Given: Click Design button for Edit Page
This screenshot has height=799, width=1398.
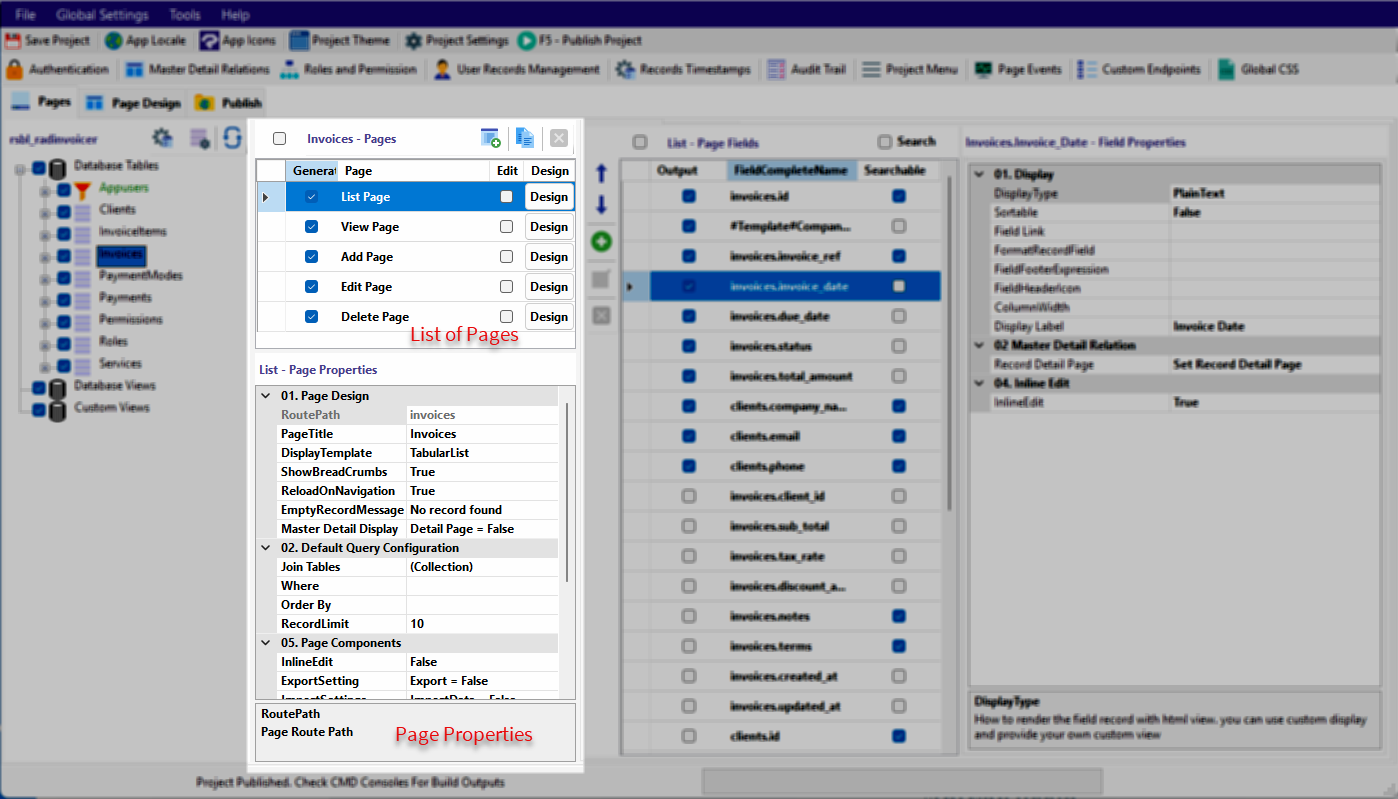Looking at the screenshot, I should (549, 287).
